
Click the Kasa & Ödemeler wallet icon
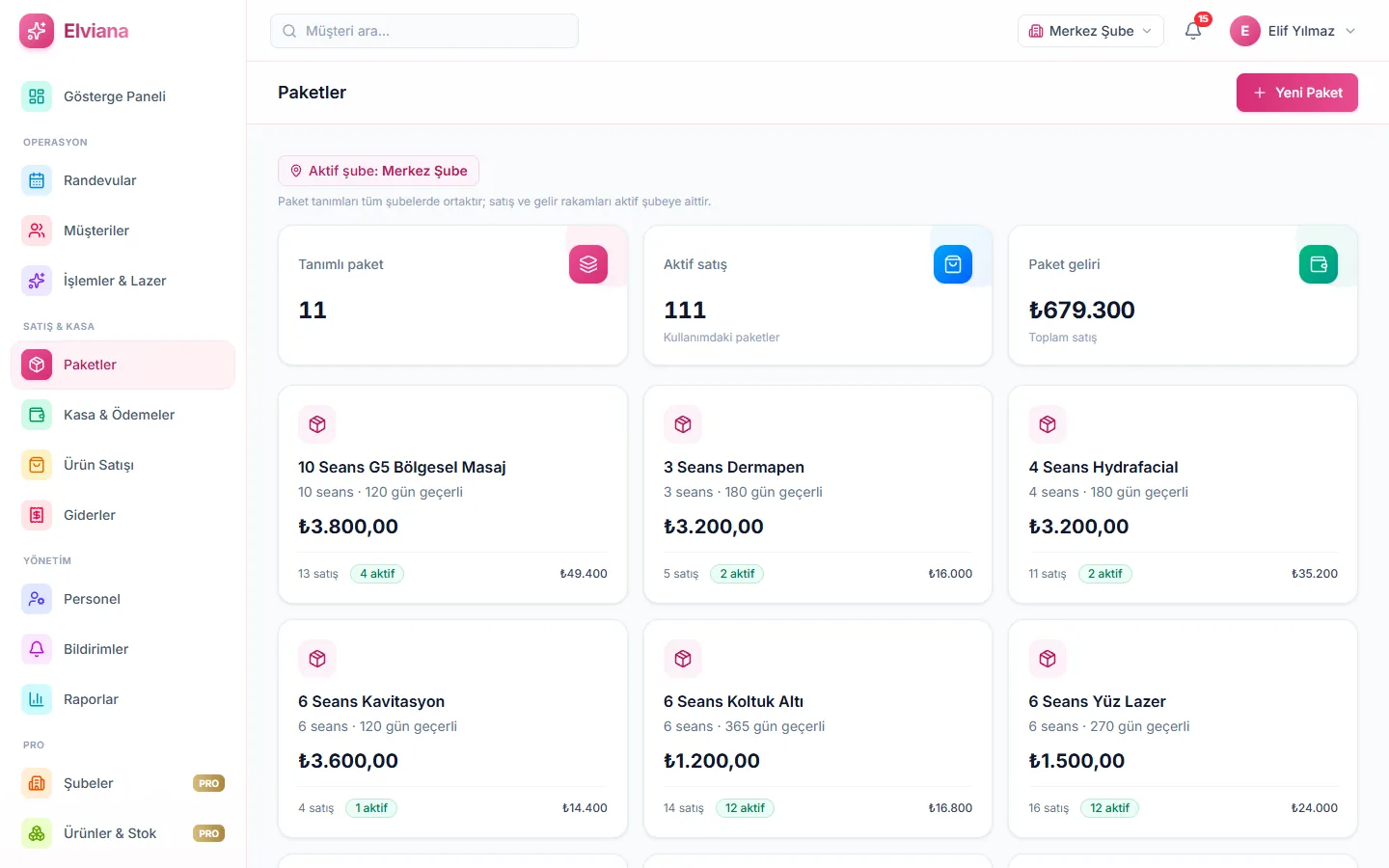click(x=37, y=415)
